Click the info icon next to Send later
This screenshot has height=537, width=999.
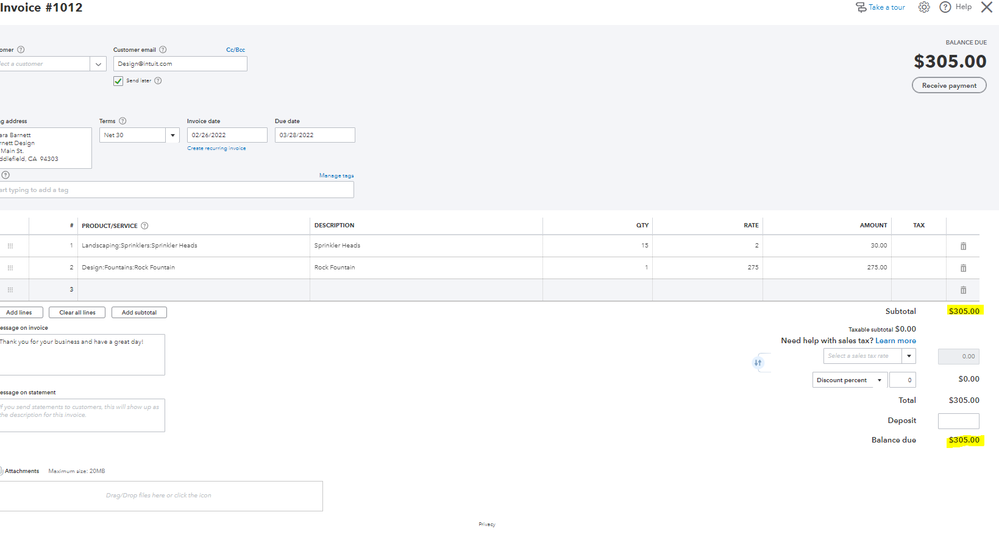(x=158, y=81)
